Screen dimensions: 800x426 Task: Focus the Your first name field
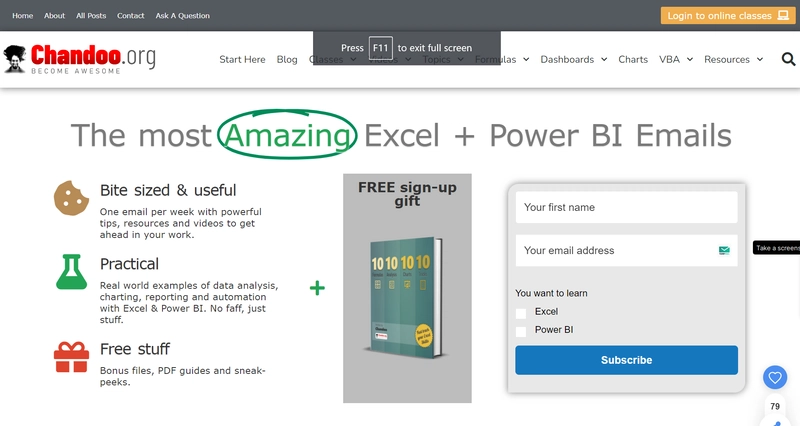coord(627,207)
